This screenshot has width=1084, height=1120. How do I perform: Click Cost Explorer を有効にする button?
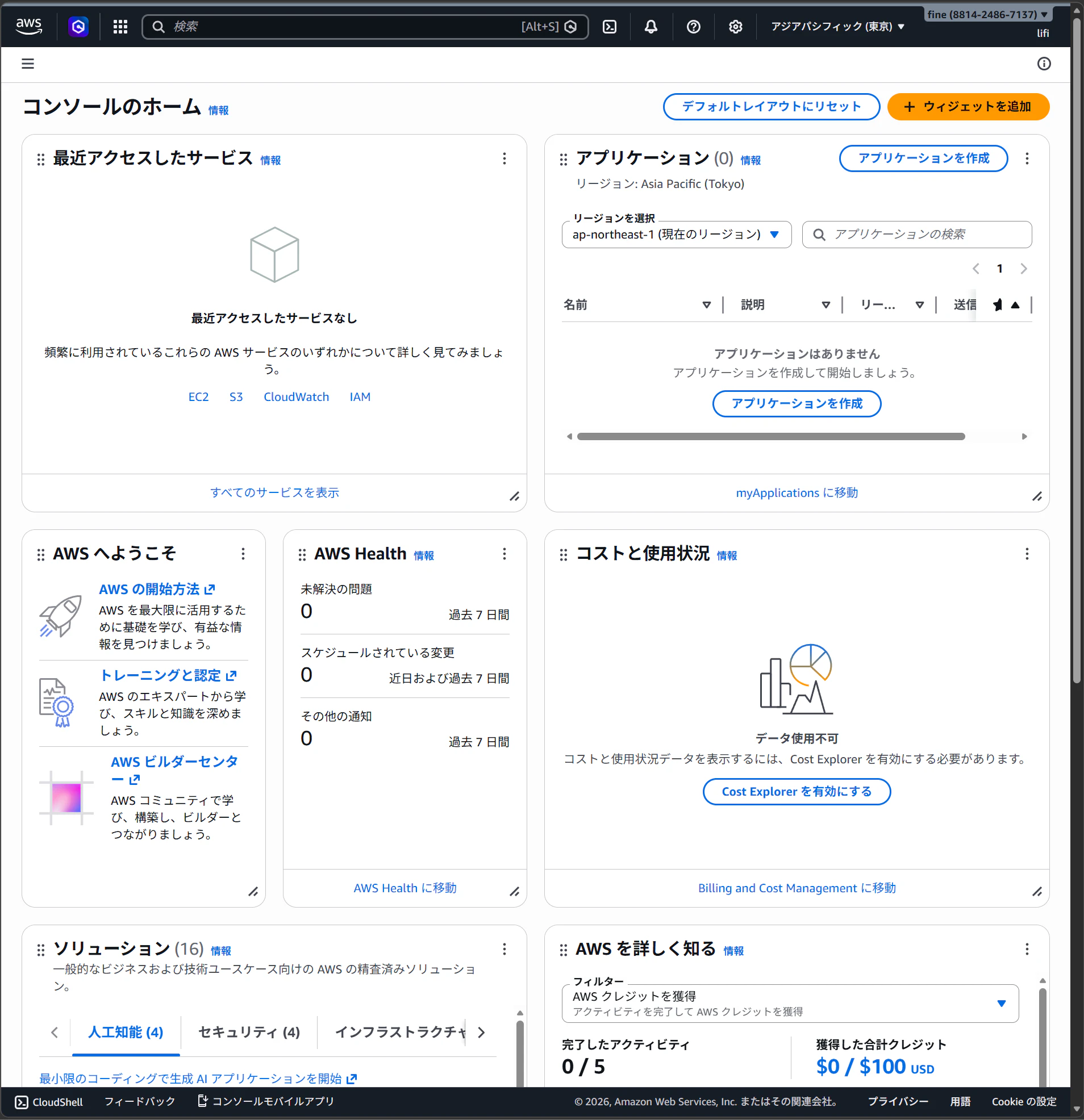coord(797,791)
